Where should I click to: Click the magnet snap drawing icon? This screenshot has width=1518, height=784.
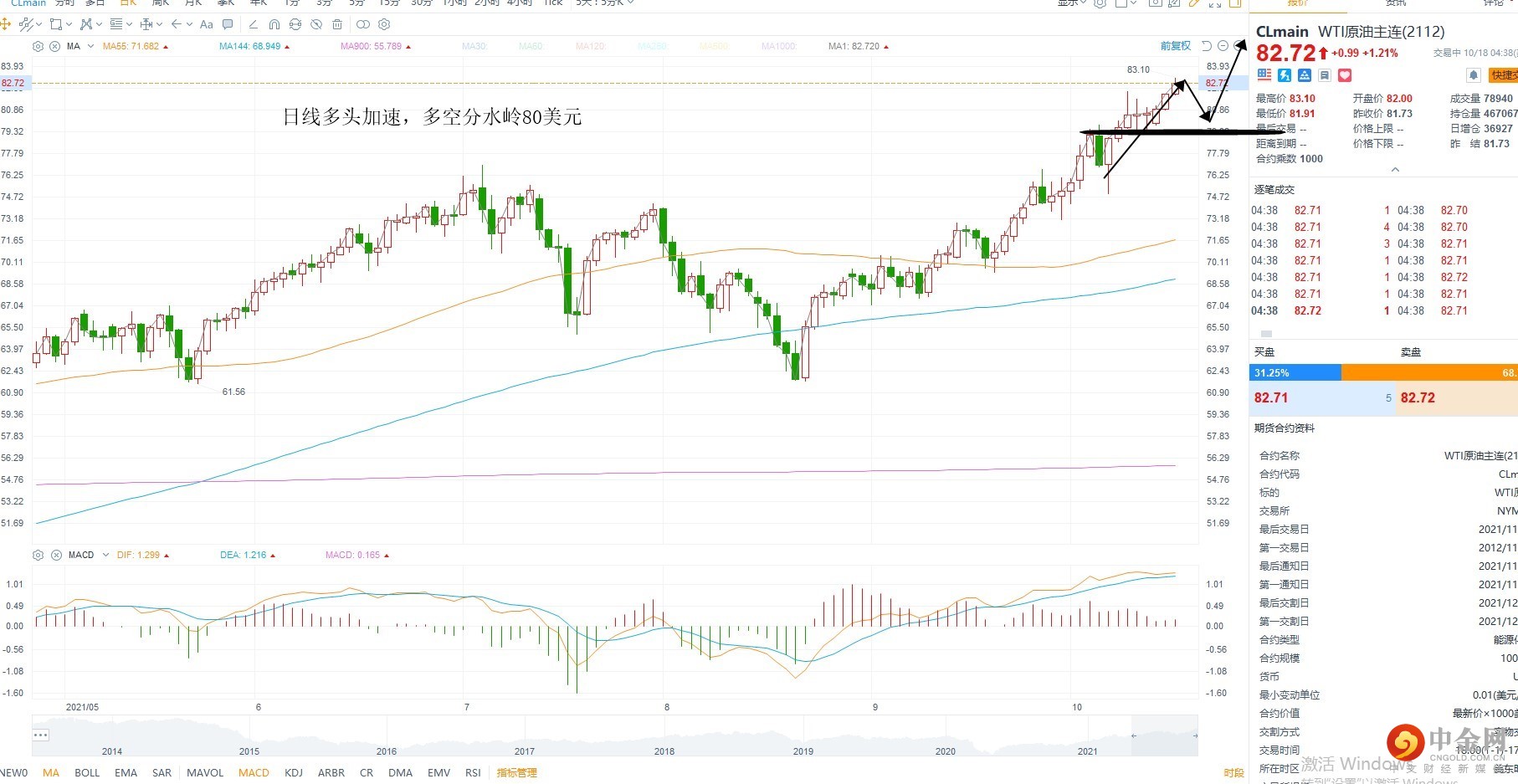click(274, 24)
